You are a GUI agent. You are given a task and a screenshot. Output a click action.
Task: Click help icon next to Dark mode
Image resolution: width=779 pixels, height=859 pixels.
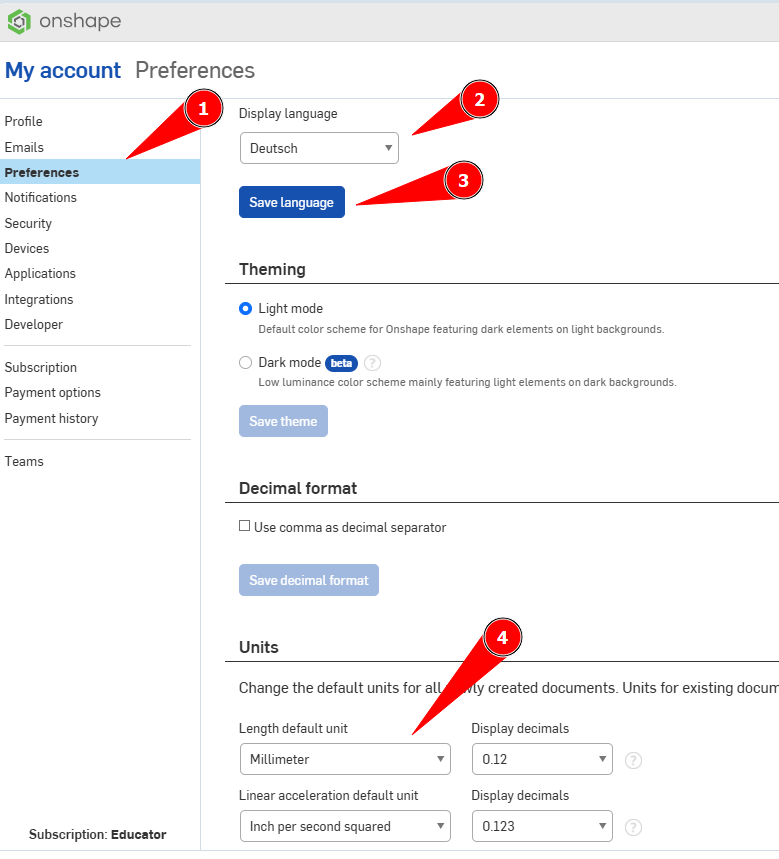372,363
